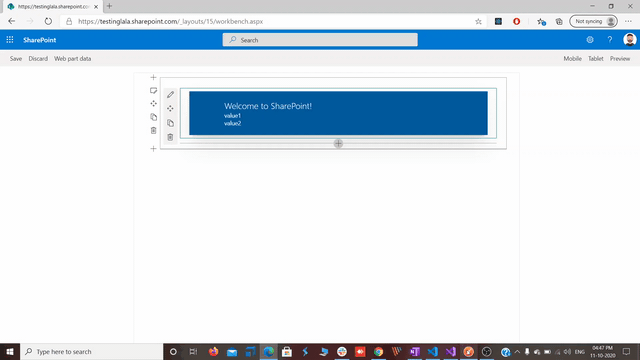Open Web part data
This screenshot has height=360, width=640.
[73, 59]
